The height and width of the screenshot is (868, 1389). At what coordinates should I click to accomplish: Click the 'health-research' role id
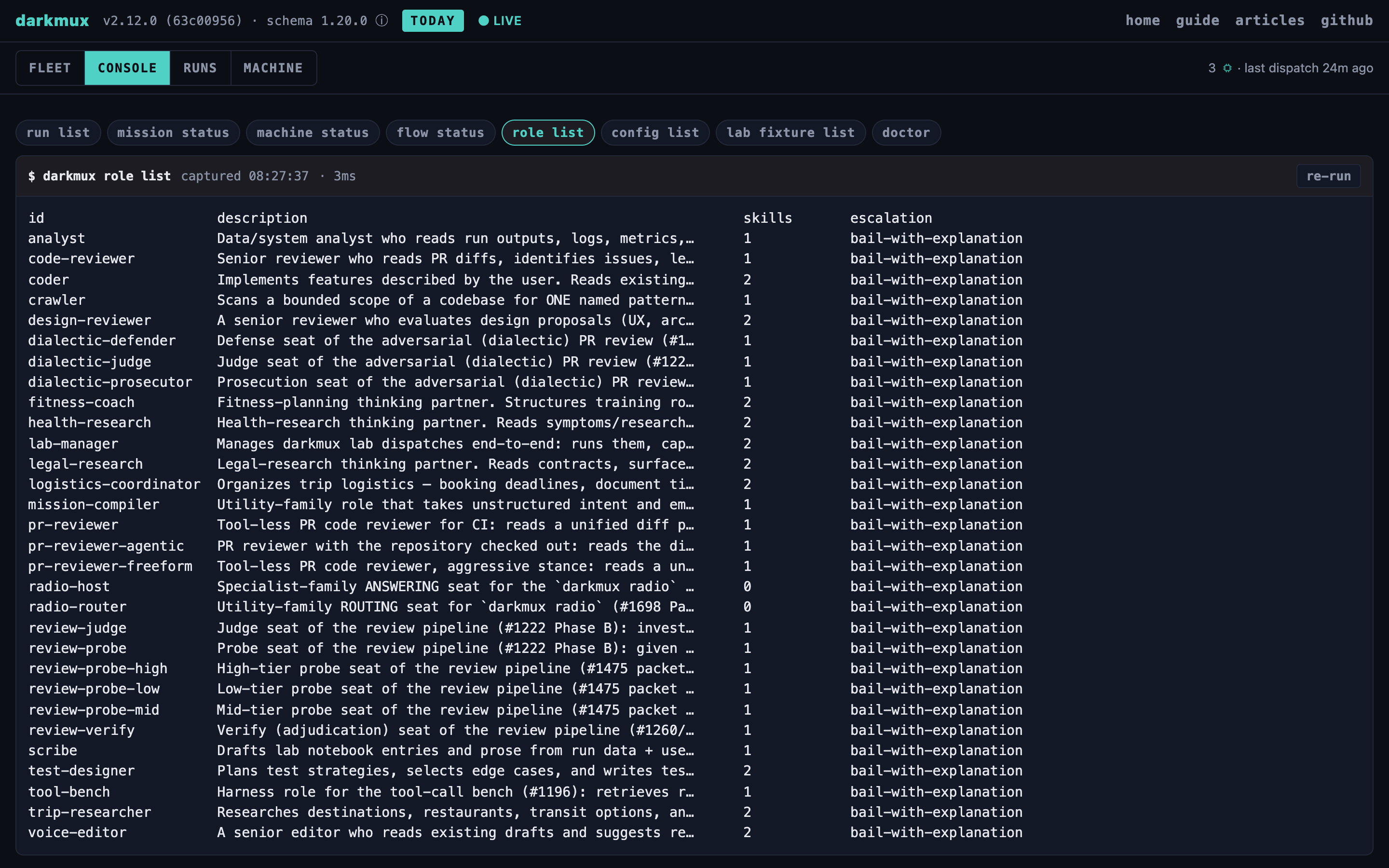(x=90, y=423)
